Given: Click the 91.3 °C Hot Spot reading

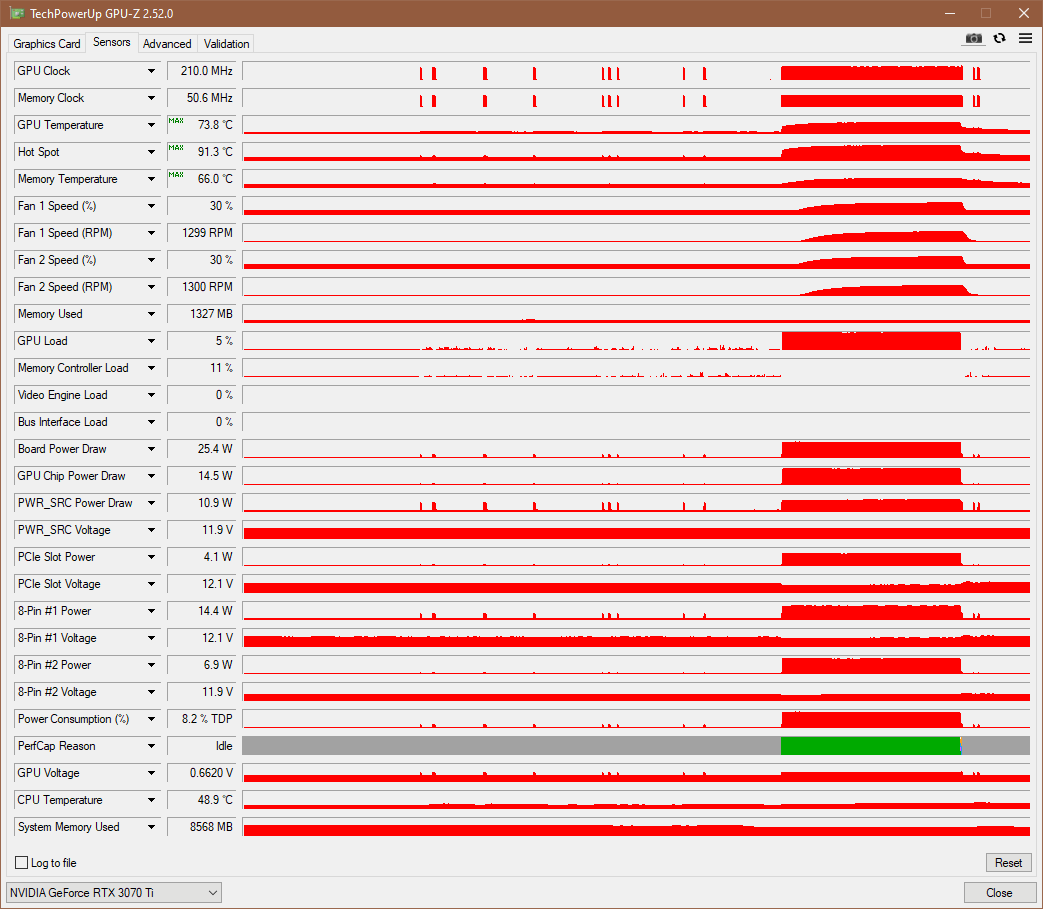Looking at the screenshot, I should click(x=202, y=152).
